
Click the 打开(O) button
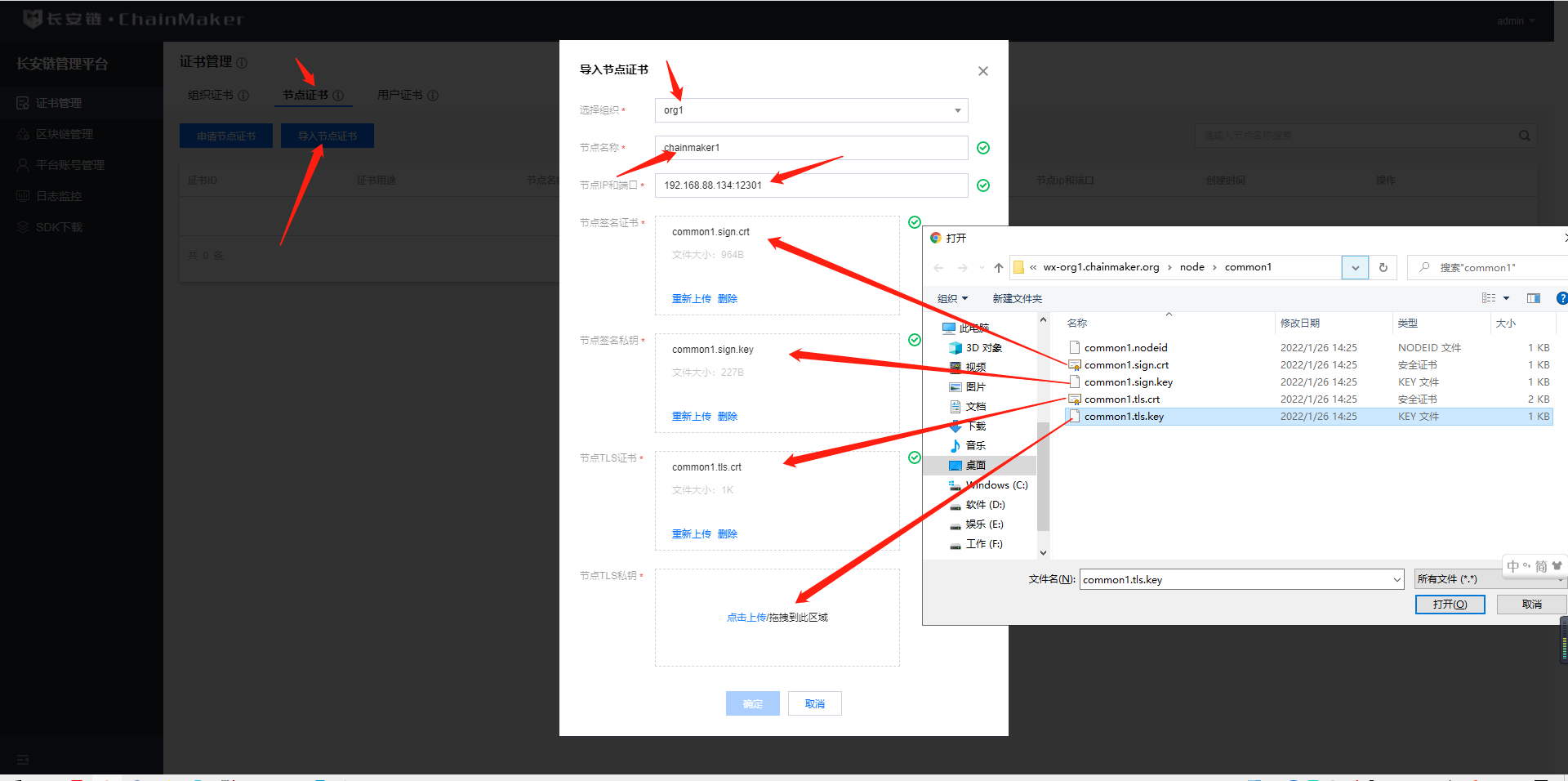tap(1450, 605)
